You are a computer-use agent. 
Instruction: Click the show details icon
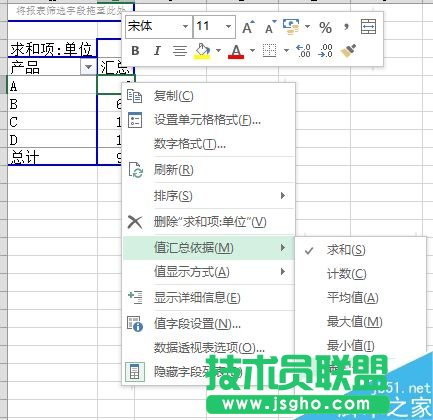pyautogui.click(x=135, y=297)
